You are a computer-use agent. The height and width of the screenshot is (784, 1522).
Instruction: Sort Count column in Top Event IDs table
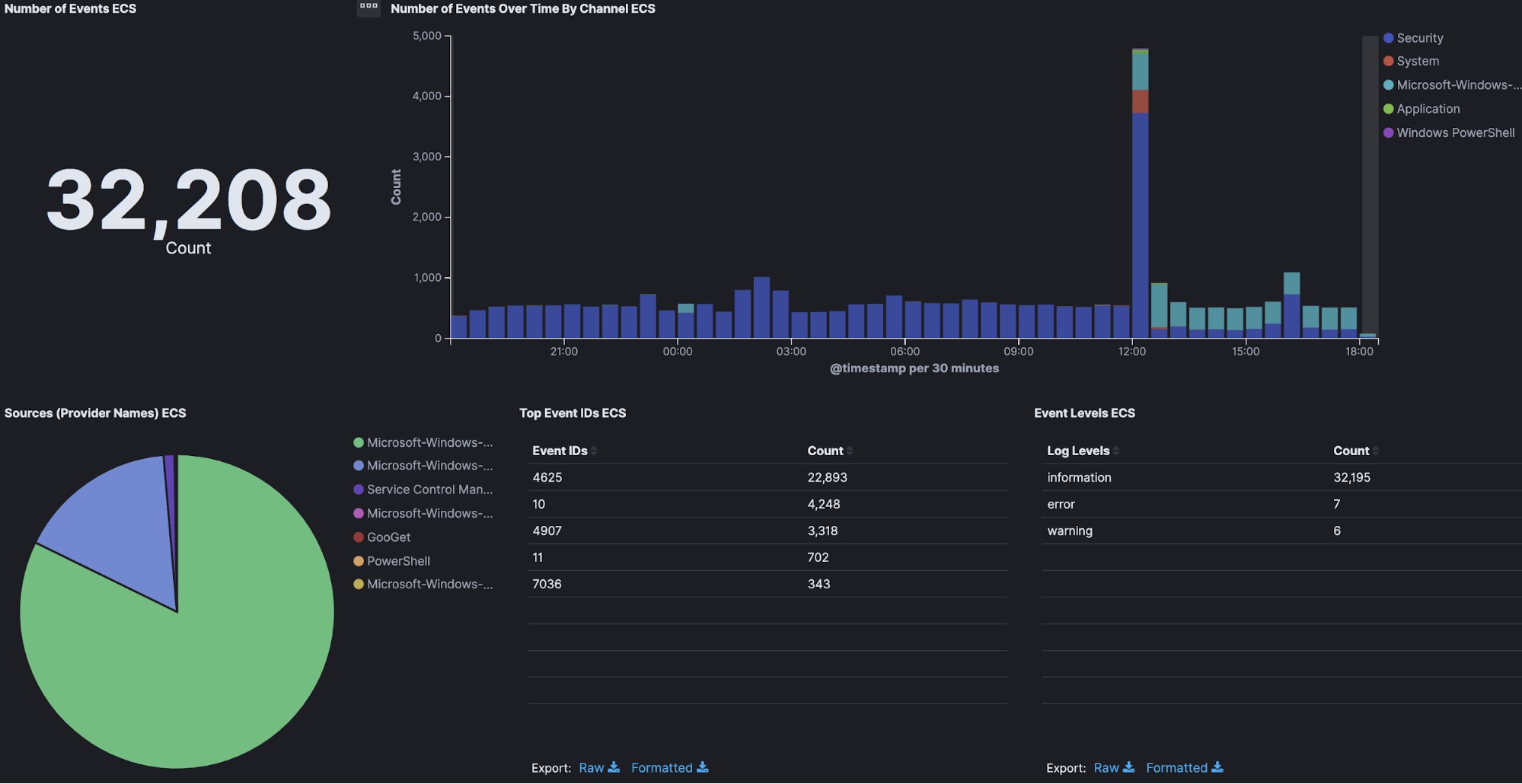tap(830, 451)
